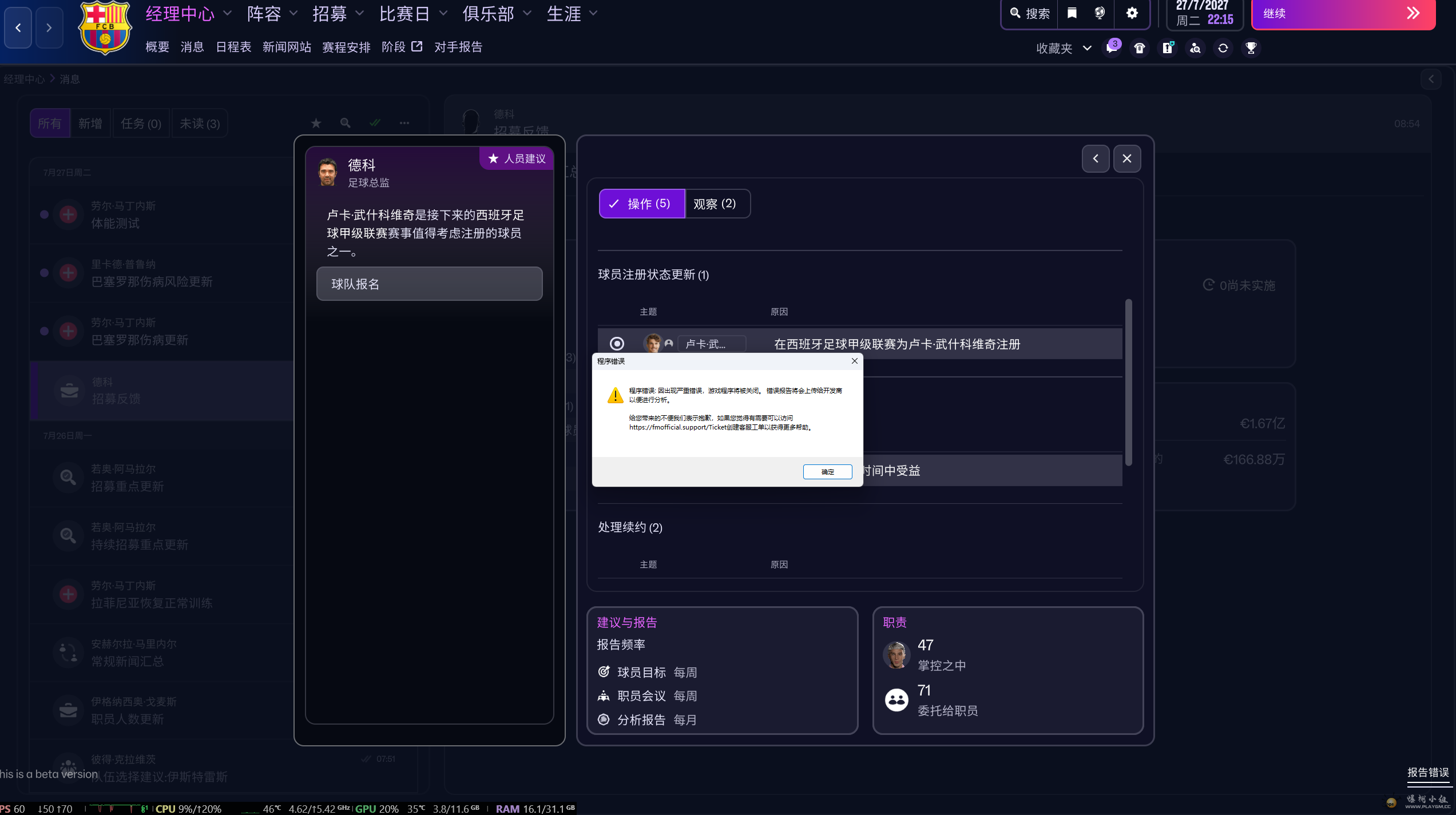
Task: Open the globe world icon
Action: 1100,13
